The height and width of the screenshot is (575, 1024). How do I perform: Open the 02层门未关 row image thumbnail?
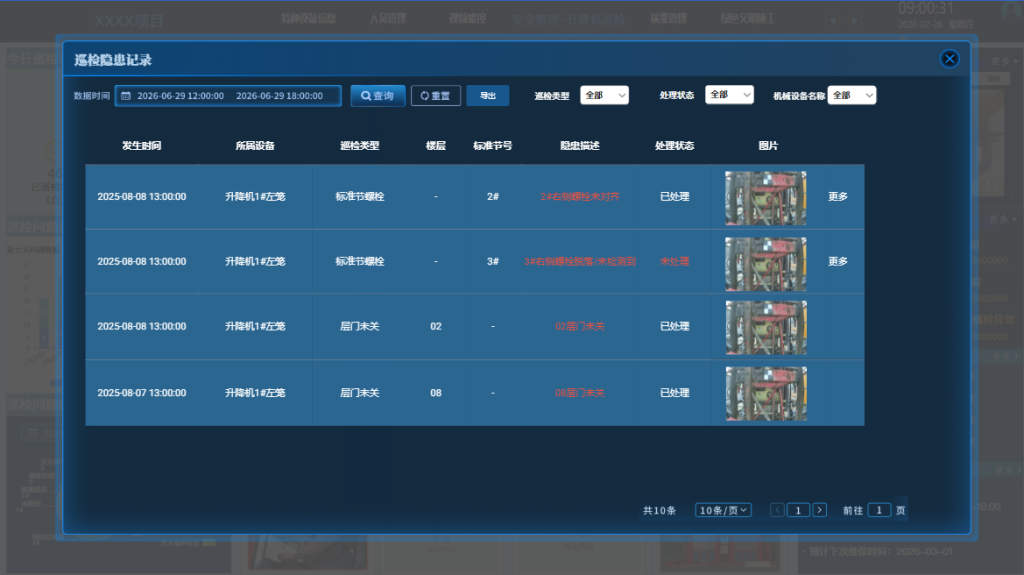pos(765,327)
